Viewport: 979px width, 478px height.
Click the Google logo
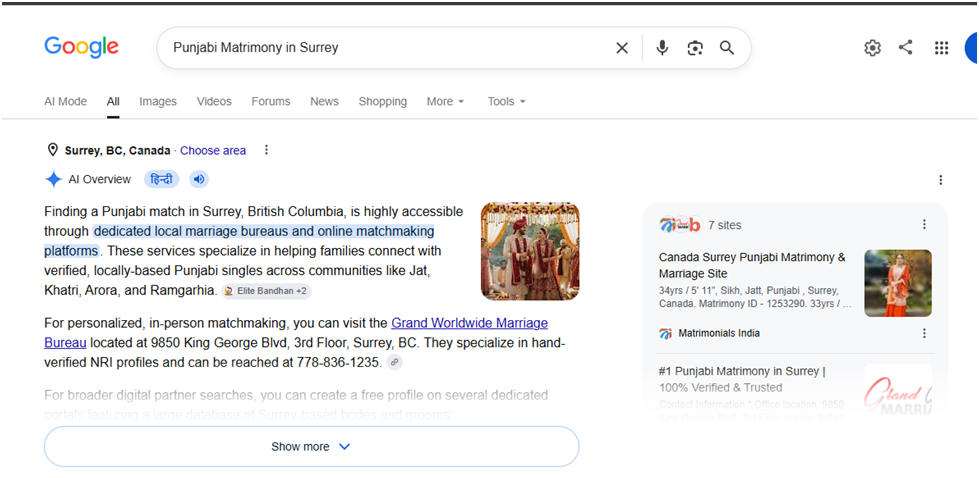coord(81,47)
